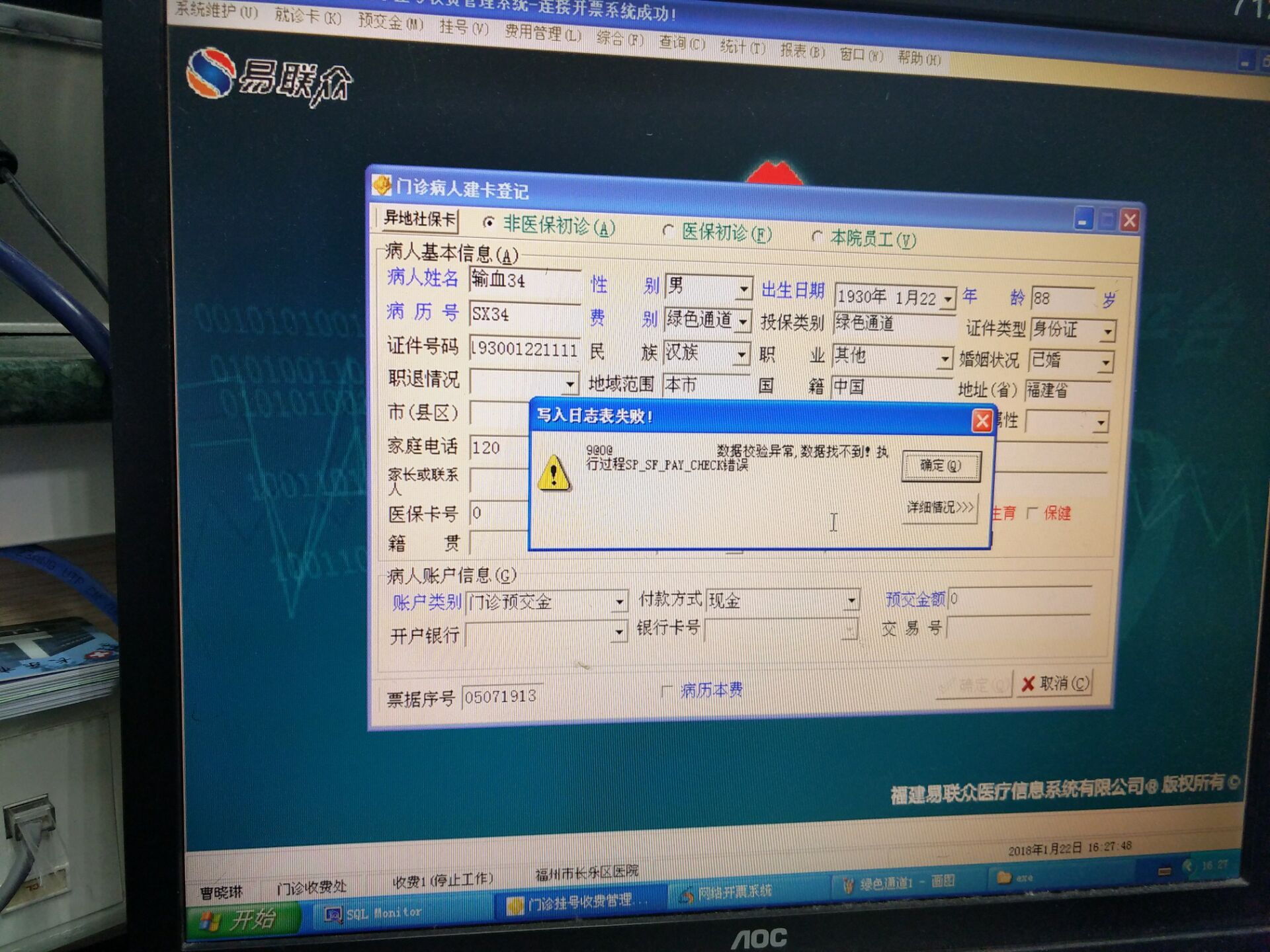Click the red X 取消 button

pyautogui.click(x=1054, y=683)
